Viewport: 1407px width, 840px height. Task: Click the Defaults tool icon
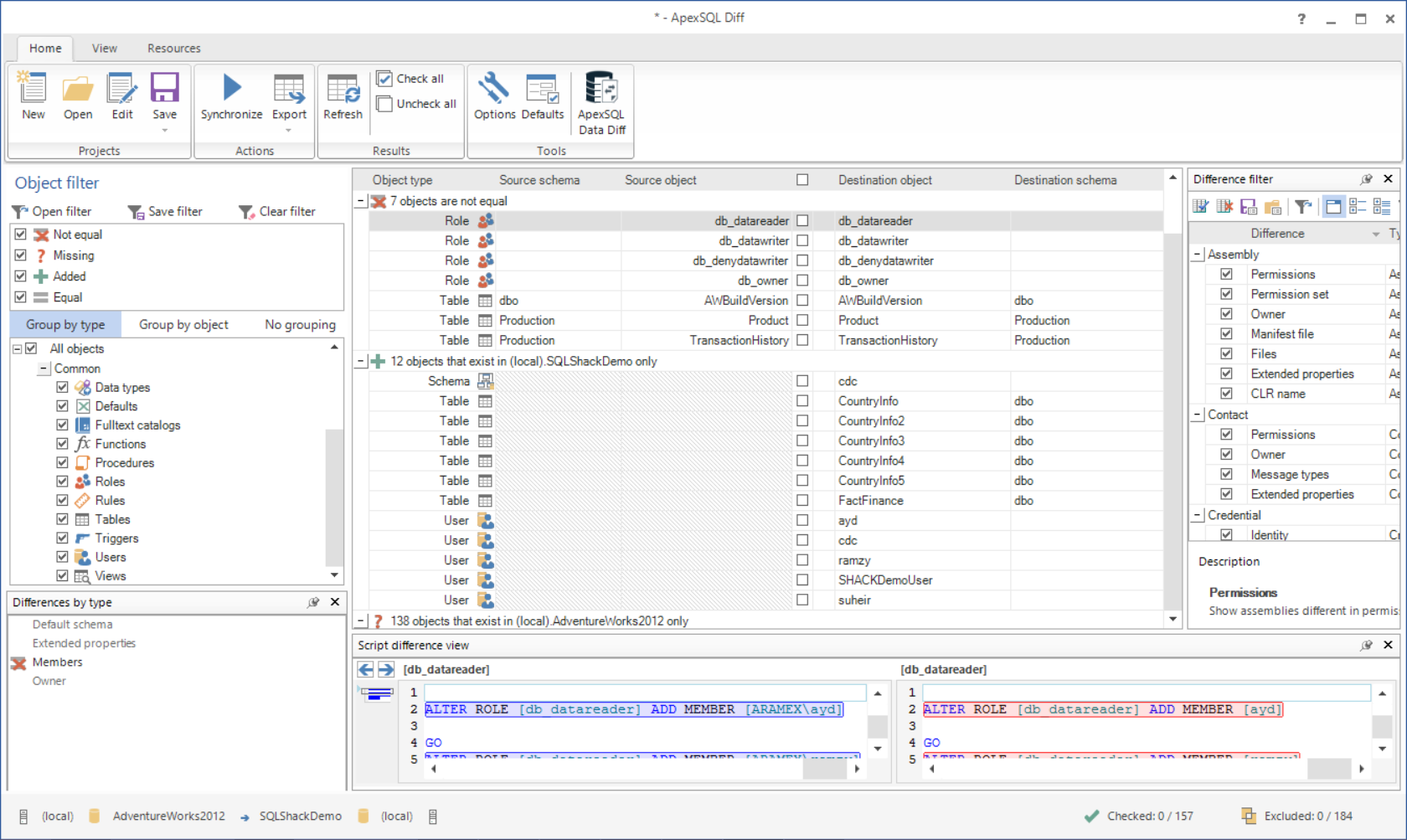coord(542,89)
